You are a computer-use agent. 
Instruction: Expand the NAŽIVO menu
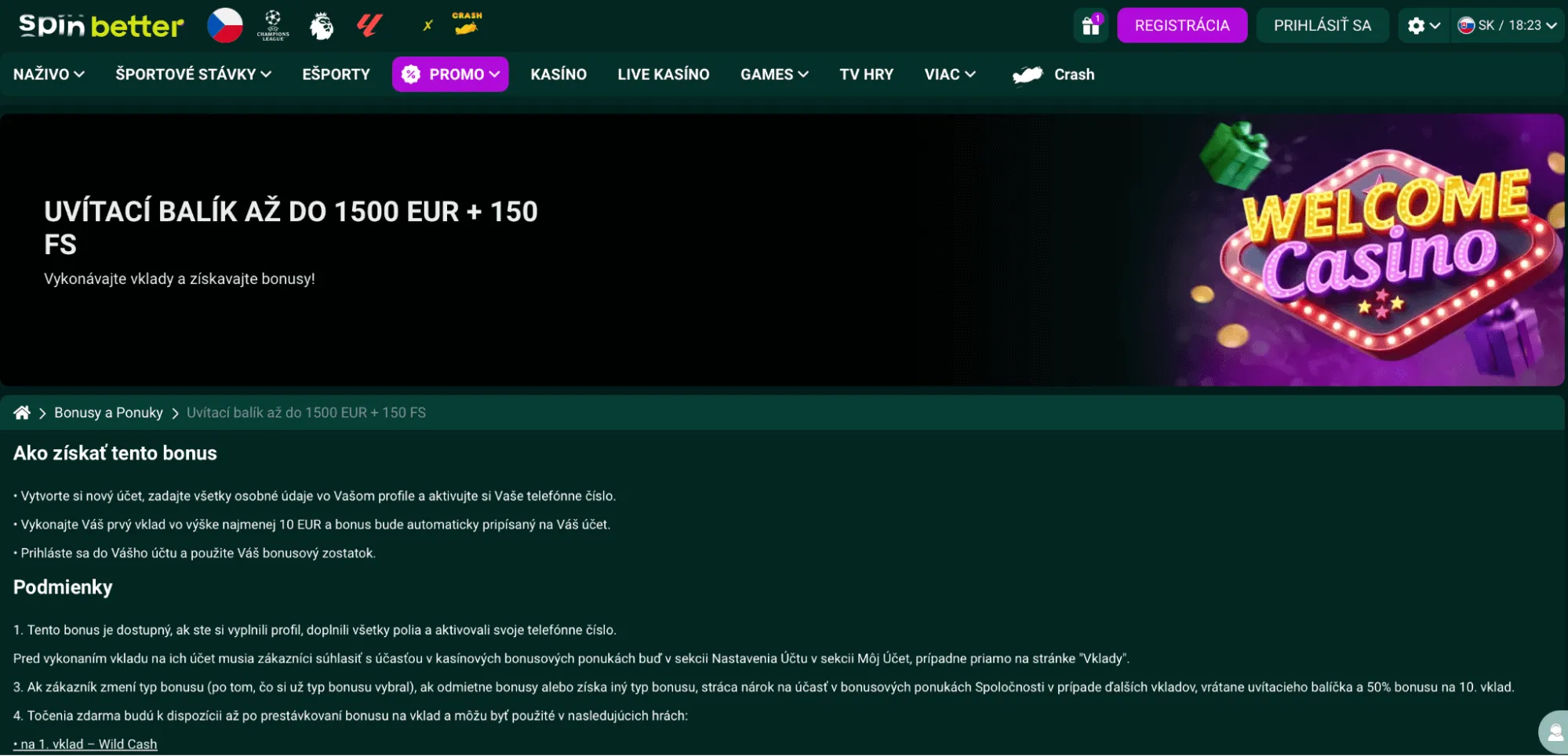(49, 75)
